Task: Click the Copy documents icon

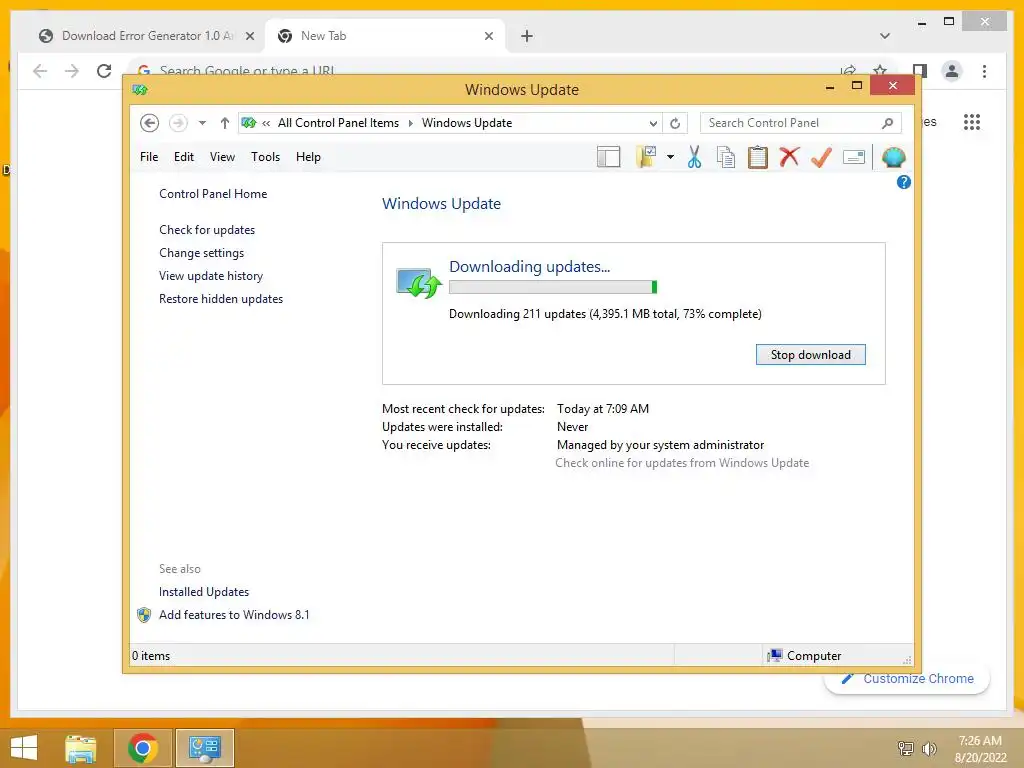Action: click(x=726, y=157)
